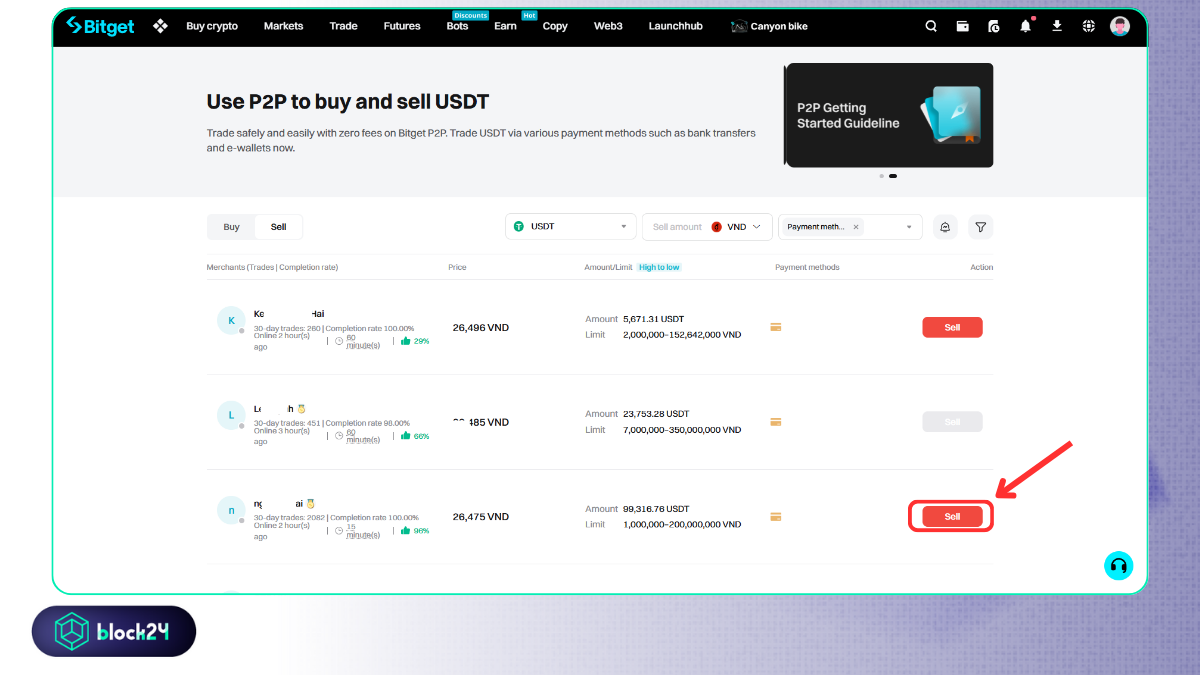The width and height of the screenshot is (1200, 675).
Task: Click Sell button in 26,496 VND row
Action: click(x=952, y=327)
